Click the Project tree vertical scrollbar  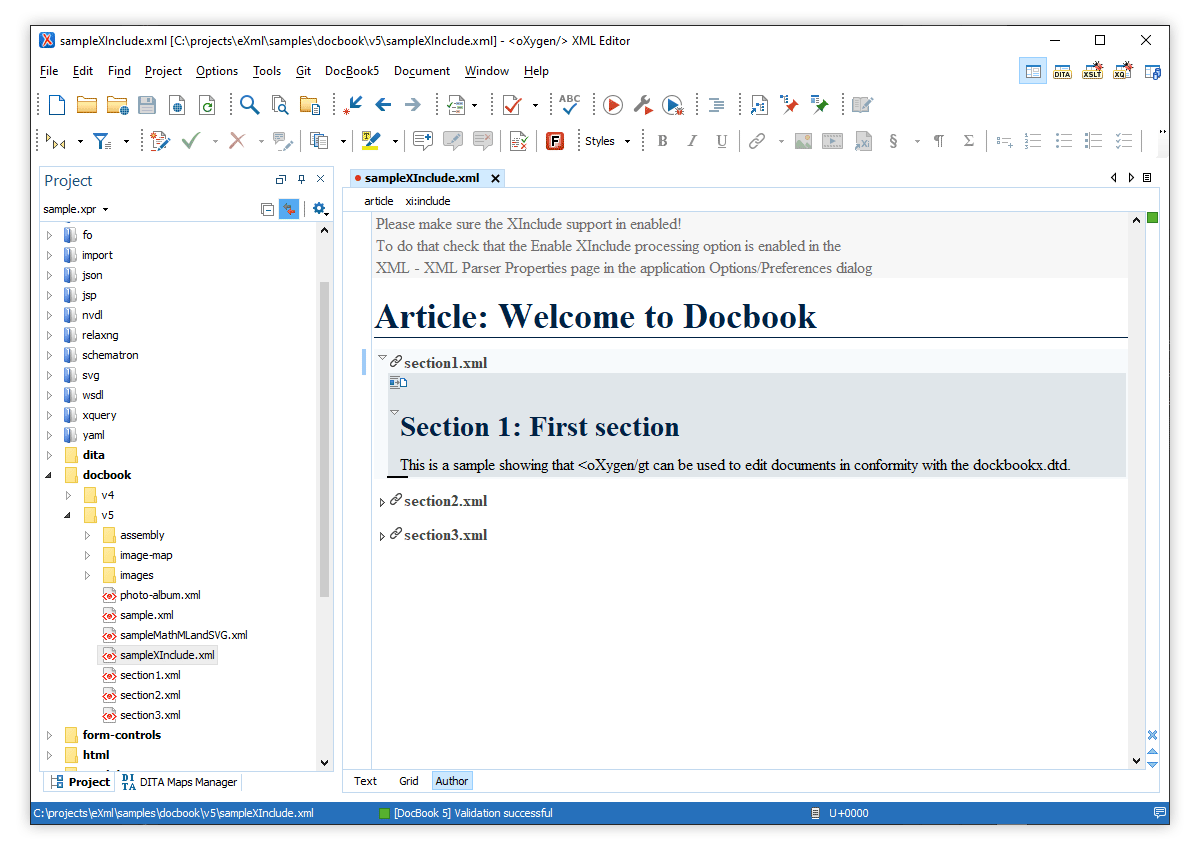pos(324,440)
